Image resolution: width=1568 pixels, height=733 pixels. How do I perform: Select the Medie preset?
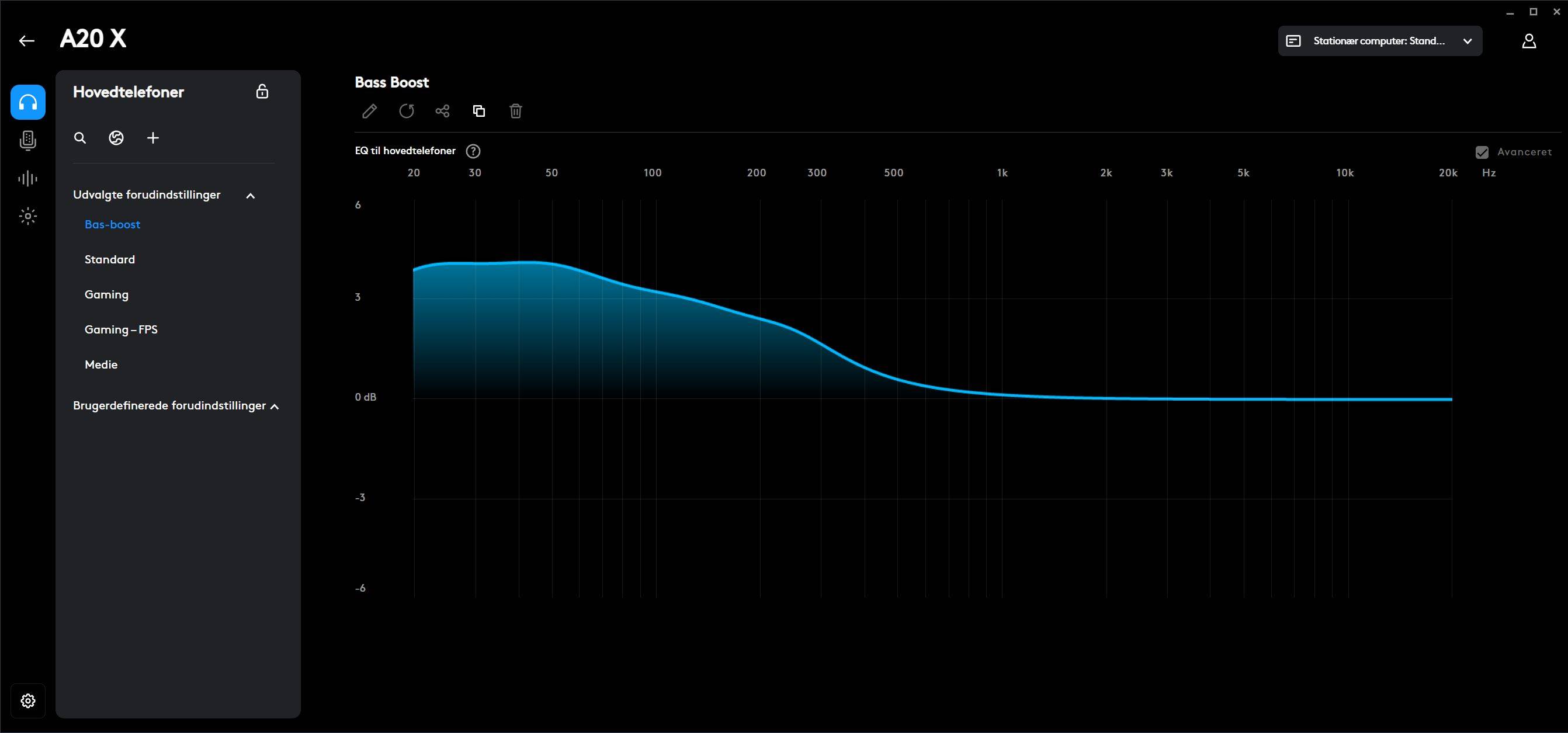coord(101,365)
